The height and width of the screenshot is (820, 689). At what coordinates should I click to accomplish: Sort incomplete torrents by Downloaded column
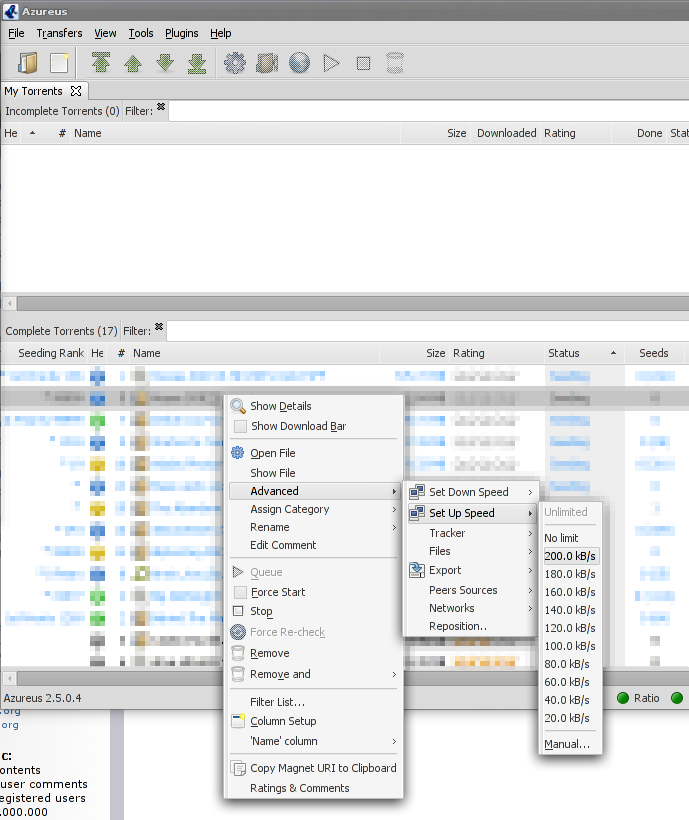pos(507,133)
